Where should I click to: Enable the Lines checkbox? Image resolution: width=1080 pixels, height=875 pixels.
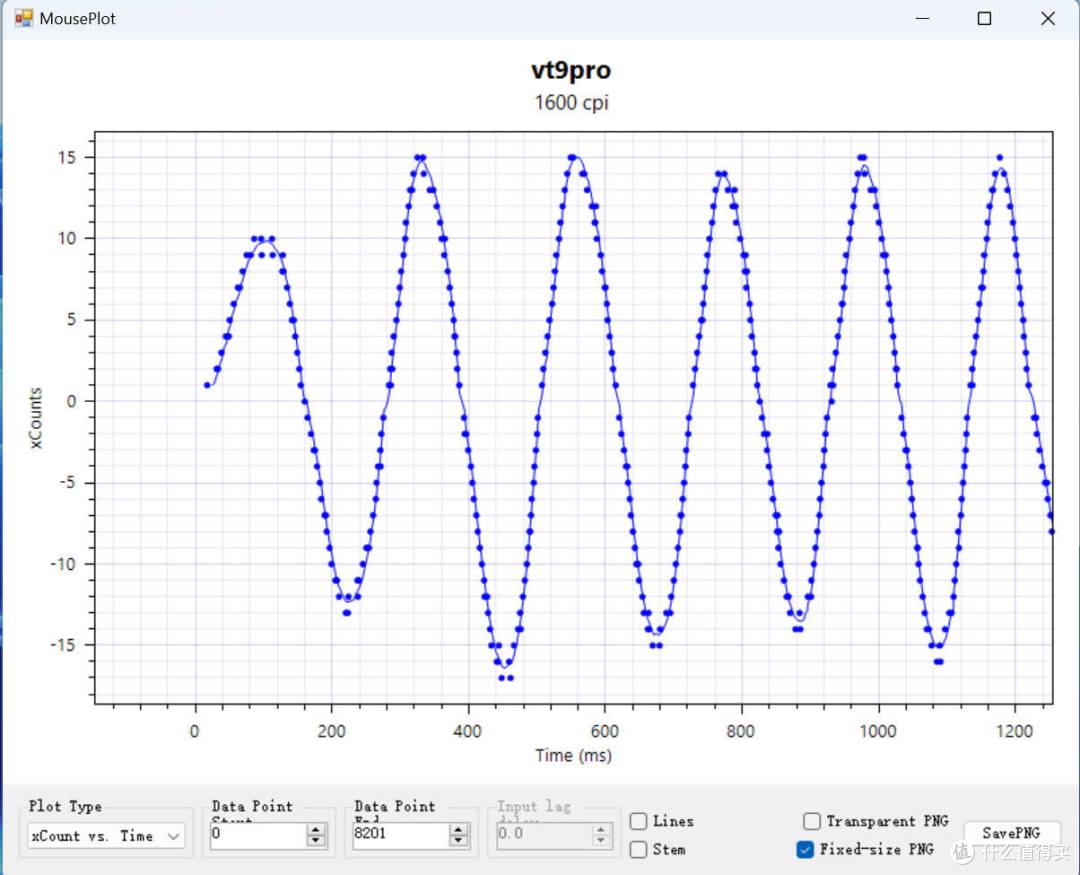(638, 821)
